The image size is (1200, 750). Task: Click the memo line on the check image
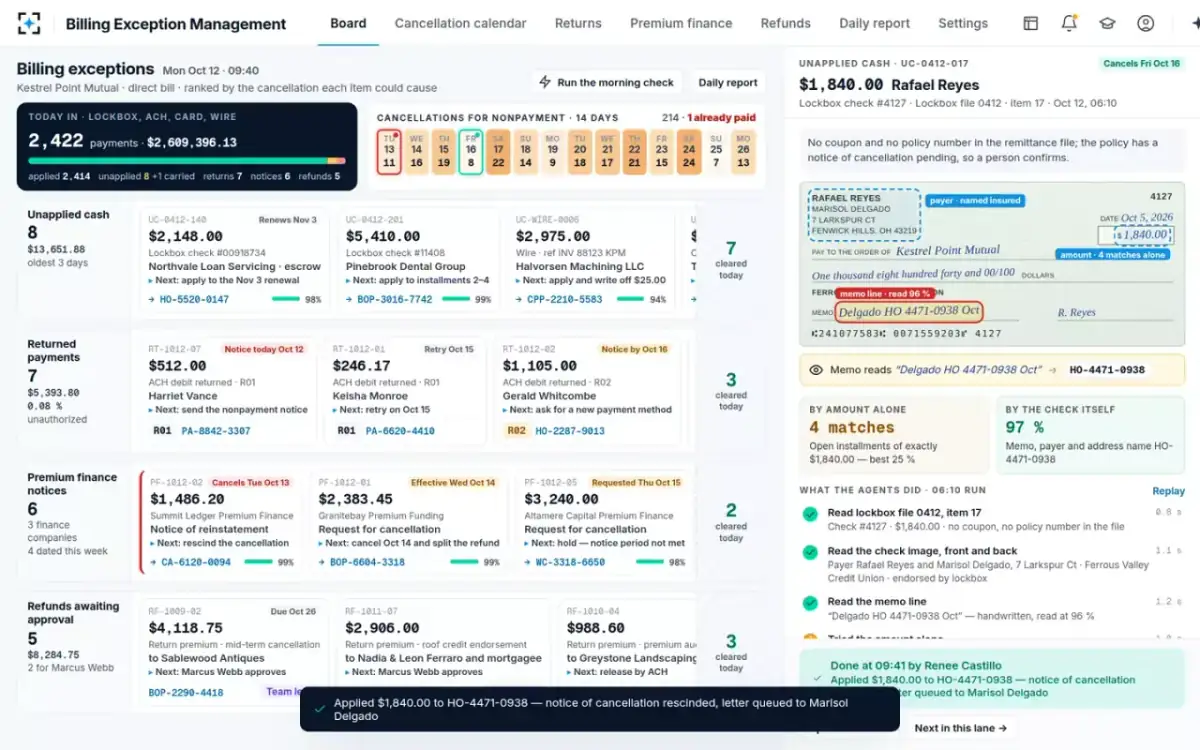point(909,312)
